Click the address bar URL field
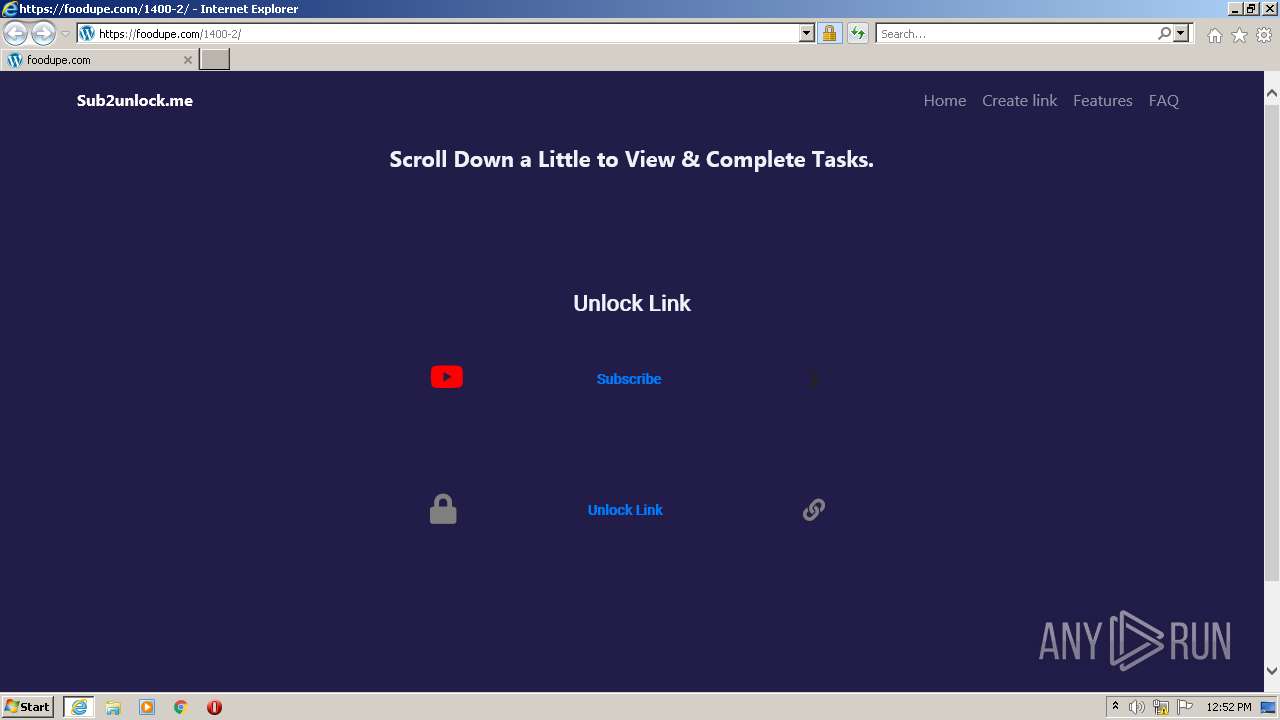Viewport: 1280px width, 720px height. pos(447,33)
